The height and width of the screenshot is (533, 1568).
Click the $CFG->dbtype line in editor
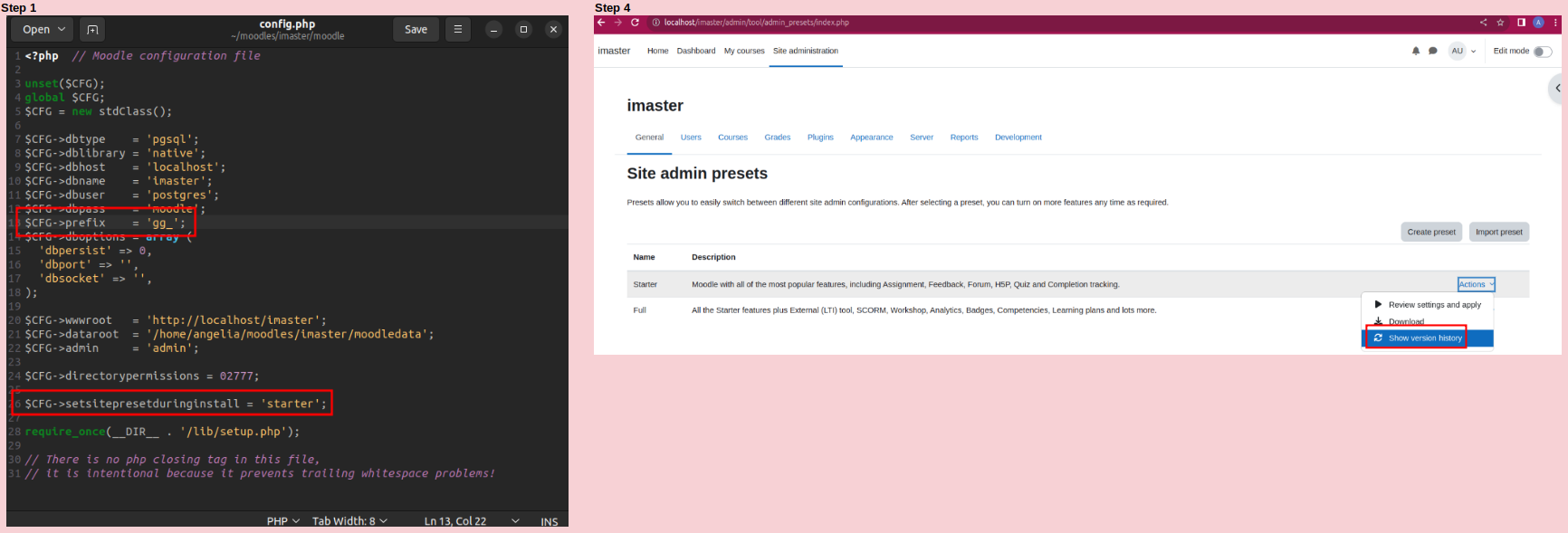coord(111,139)
